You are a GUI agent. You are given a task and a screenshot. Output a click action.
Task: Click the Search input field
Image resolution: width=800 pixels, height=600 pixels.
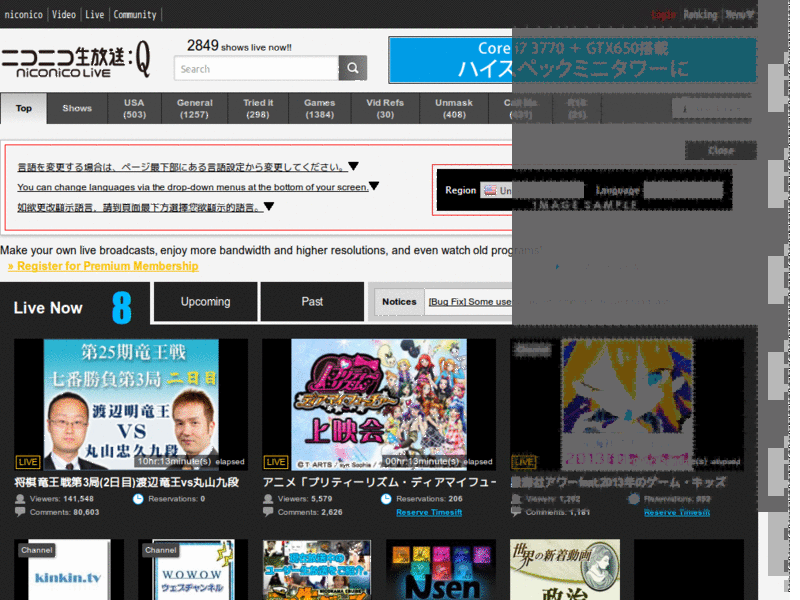point(257,68)
